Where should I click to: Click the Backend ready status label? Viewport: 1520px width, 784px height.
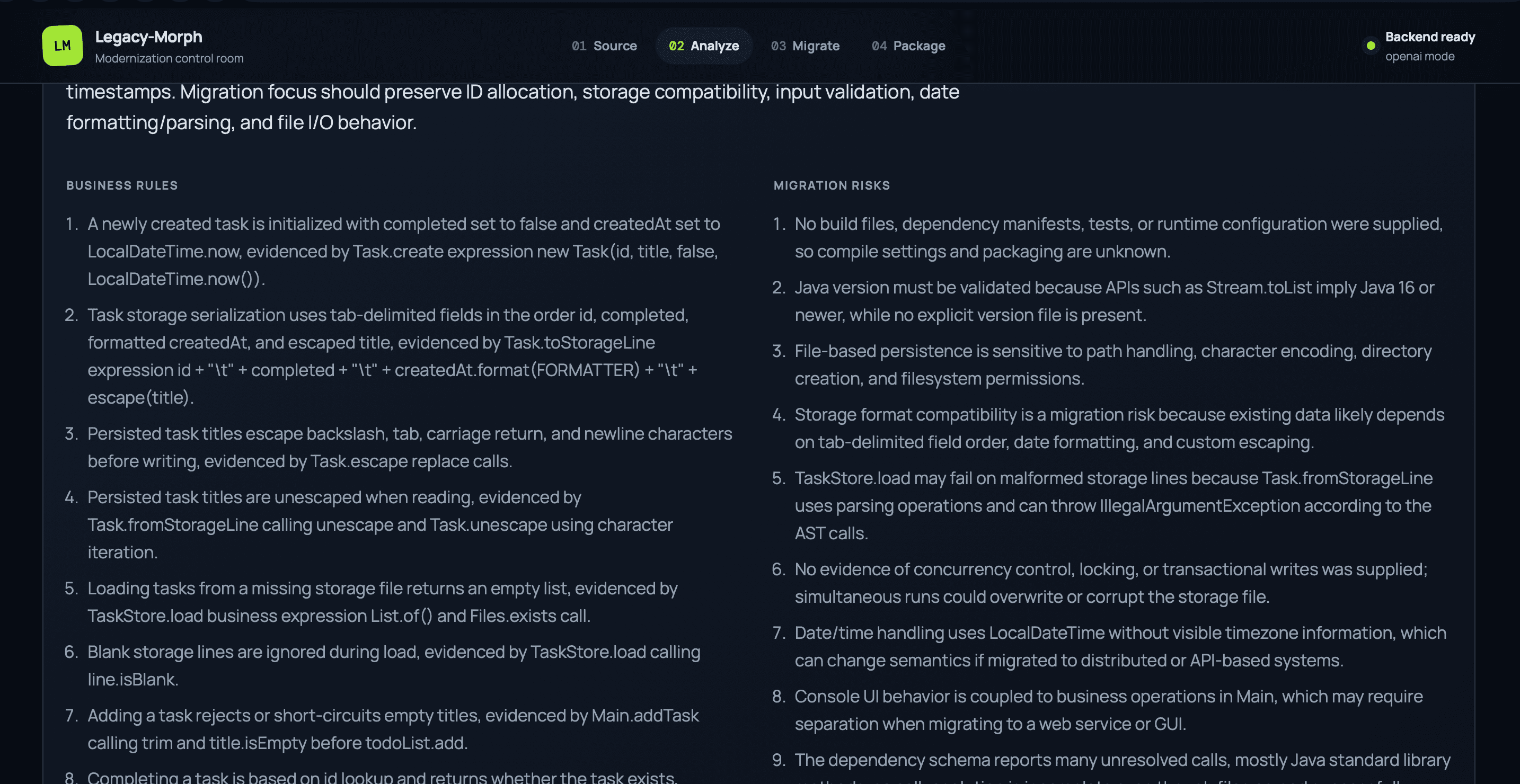tap(1430, 37)
